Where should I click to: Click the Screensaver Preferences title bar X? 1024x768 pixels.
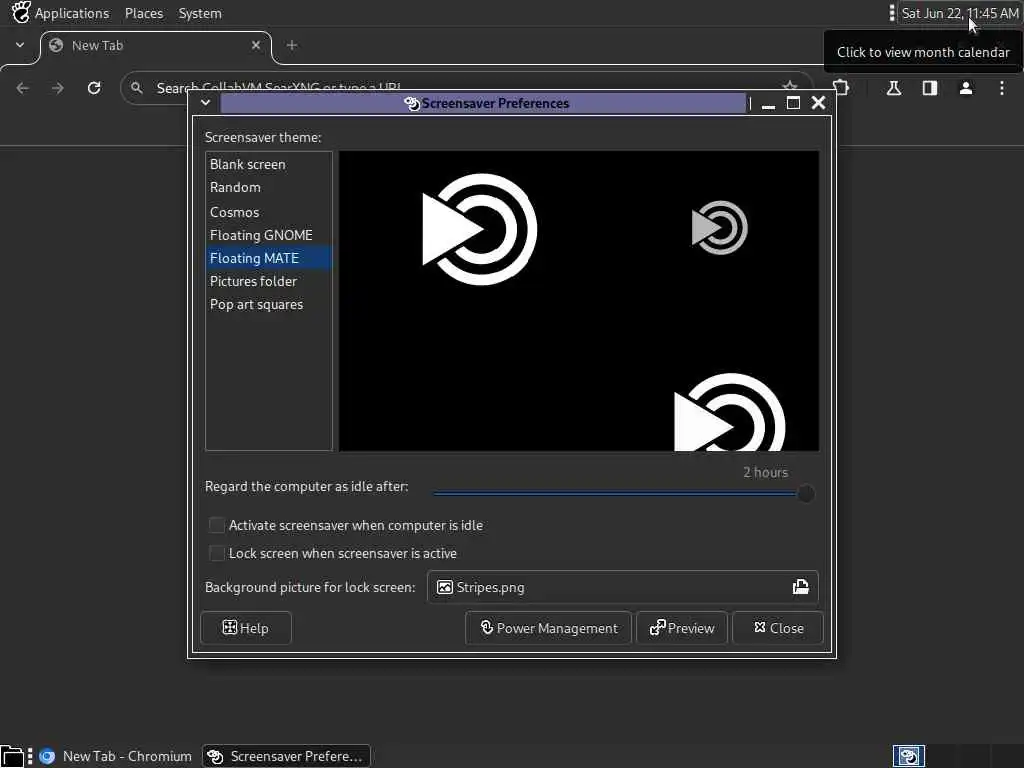pos(818,103)
